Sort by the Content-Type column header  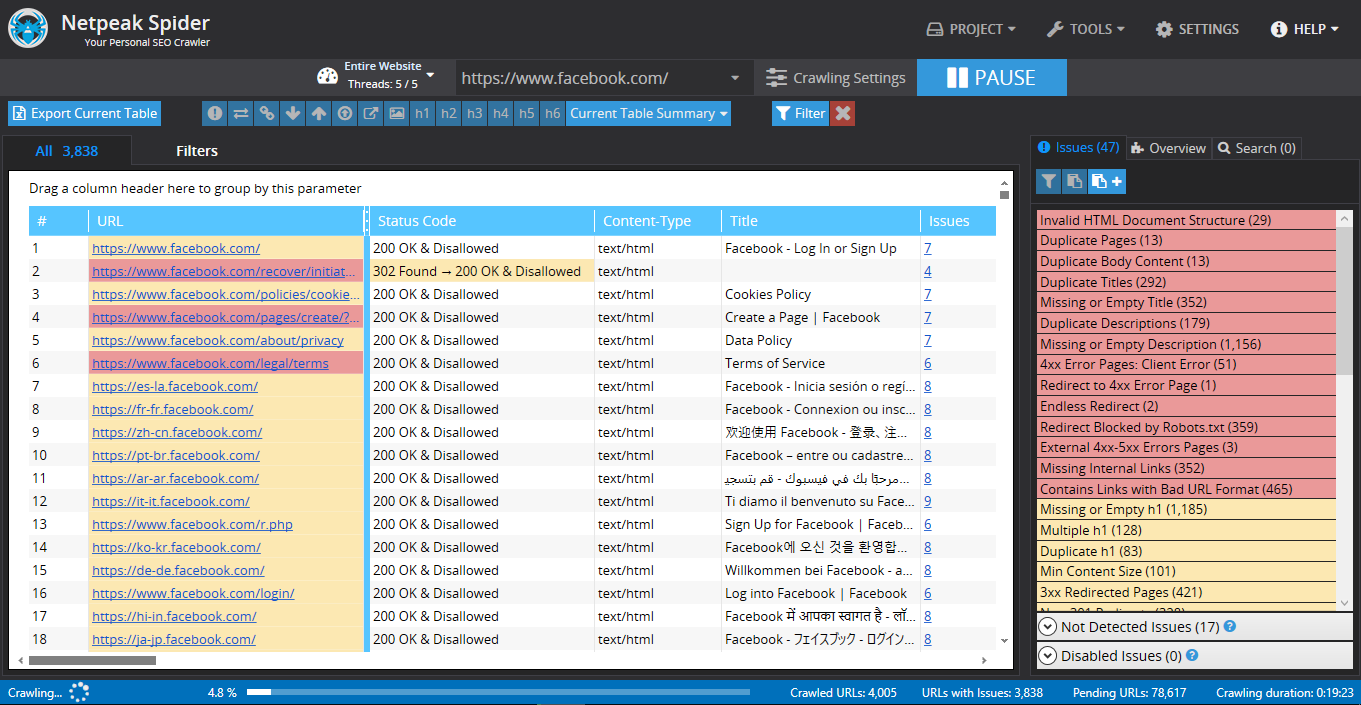point(658,221)
